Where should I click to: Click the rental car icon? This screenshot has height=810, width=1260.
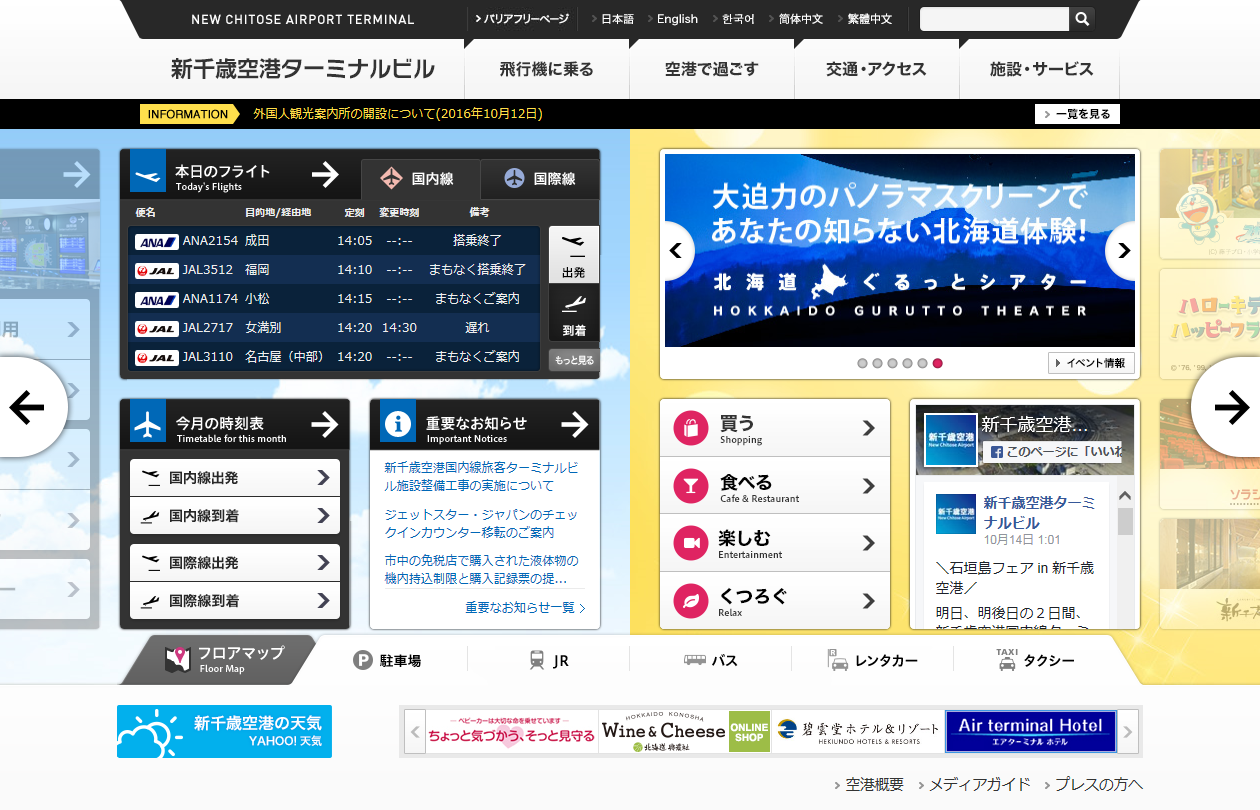837,659
